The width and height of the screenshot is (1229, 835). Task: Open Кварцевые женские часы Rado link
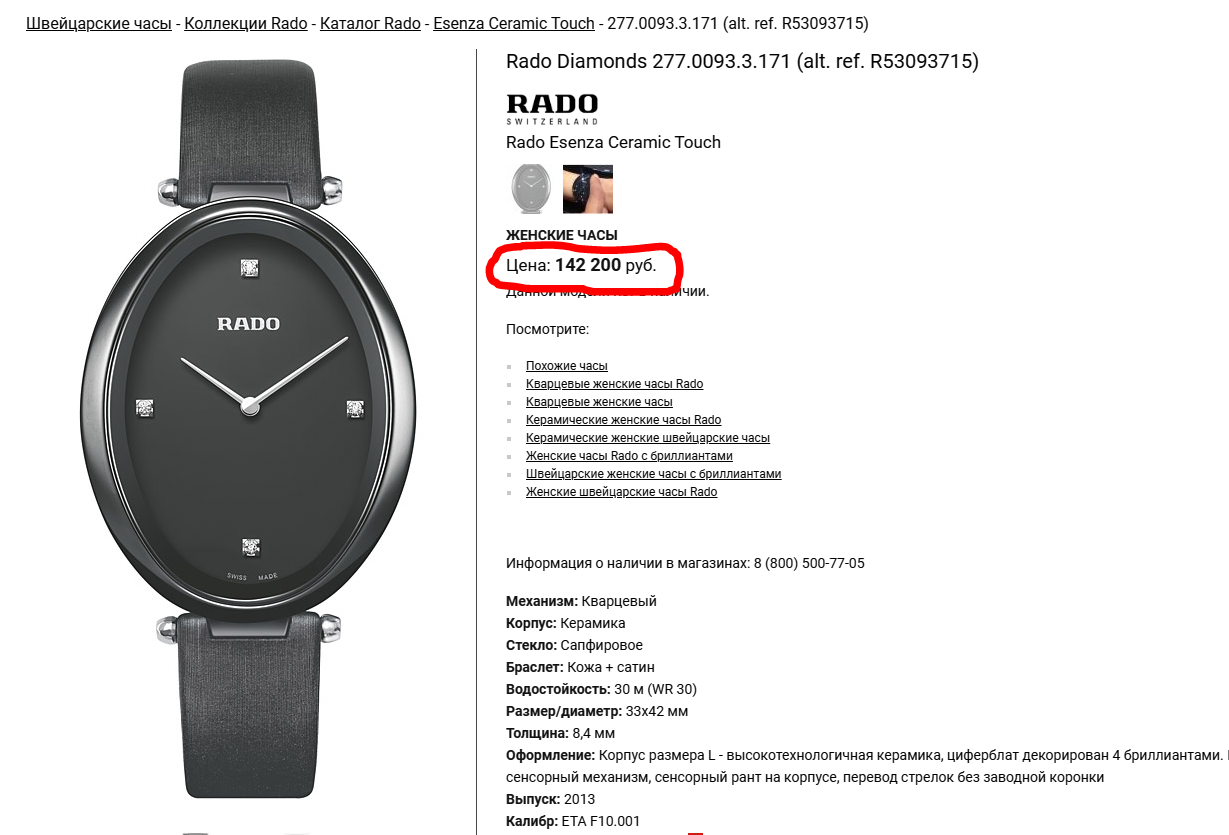[615, 384]
